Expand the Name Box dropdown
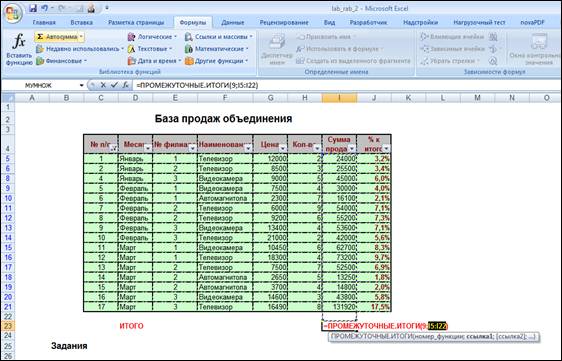Image resolution: width=562 pixels, height=361 pixels. click(x=81, y=85)
